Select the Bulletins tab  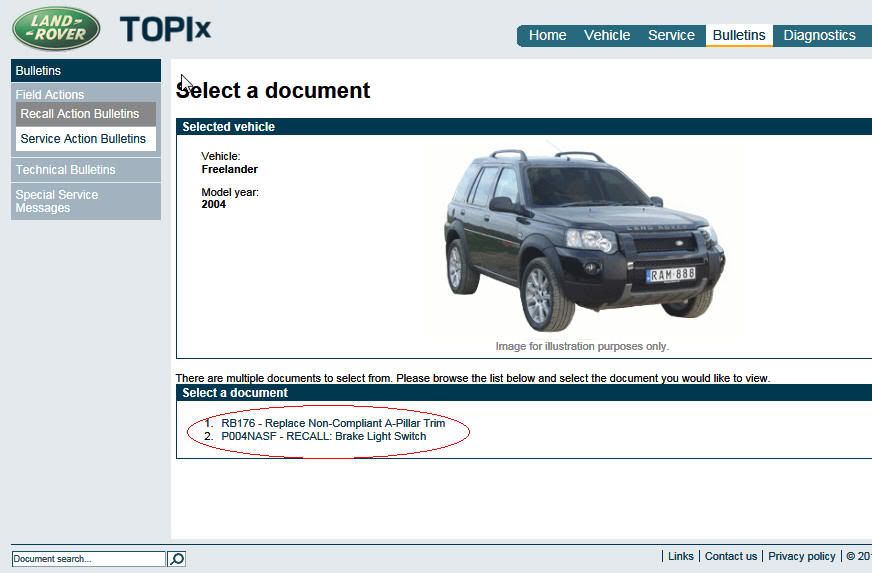tap(739, 36)
